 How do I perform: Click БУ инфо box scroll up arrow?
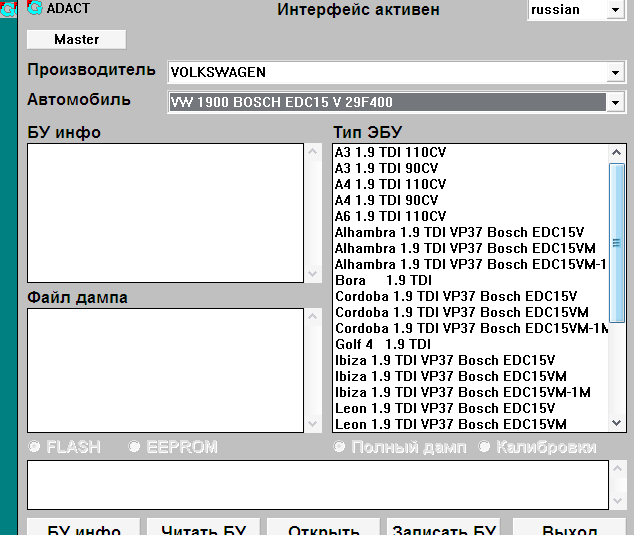[x=313, y=152]
